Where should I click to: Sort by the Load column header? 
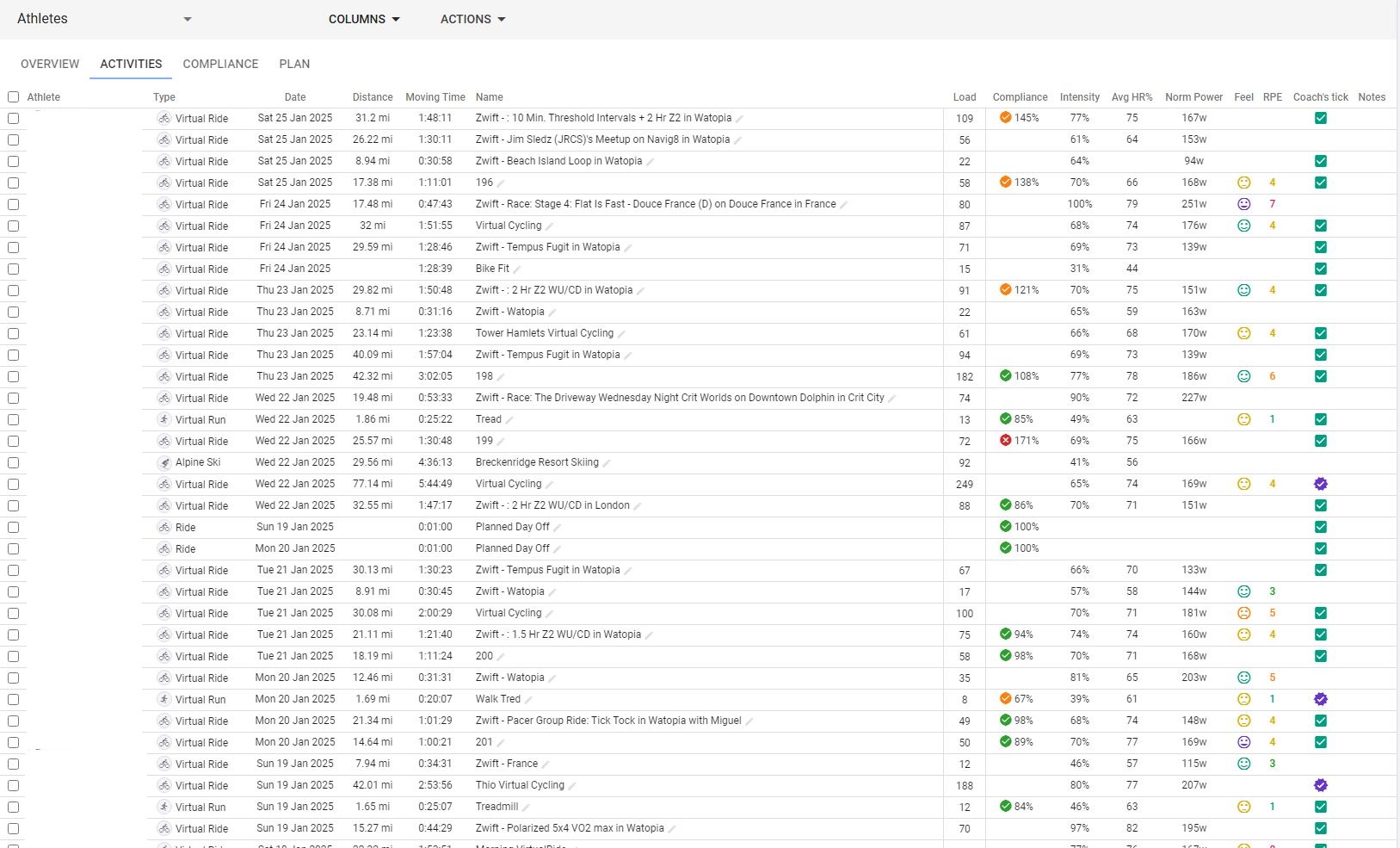965,97
